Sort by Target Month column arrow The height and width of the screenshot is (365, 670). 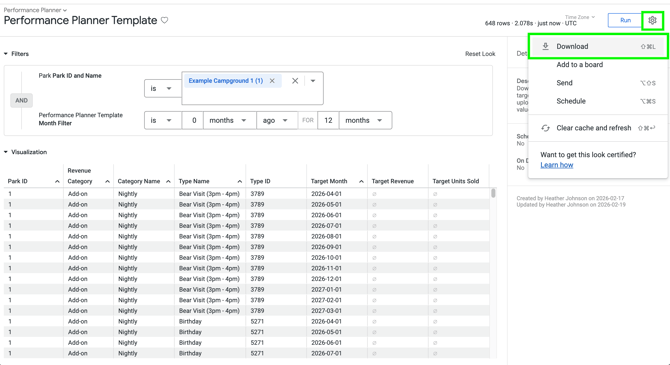pos(361,181)
